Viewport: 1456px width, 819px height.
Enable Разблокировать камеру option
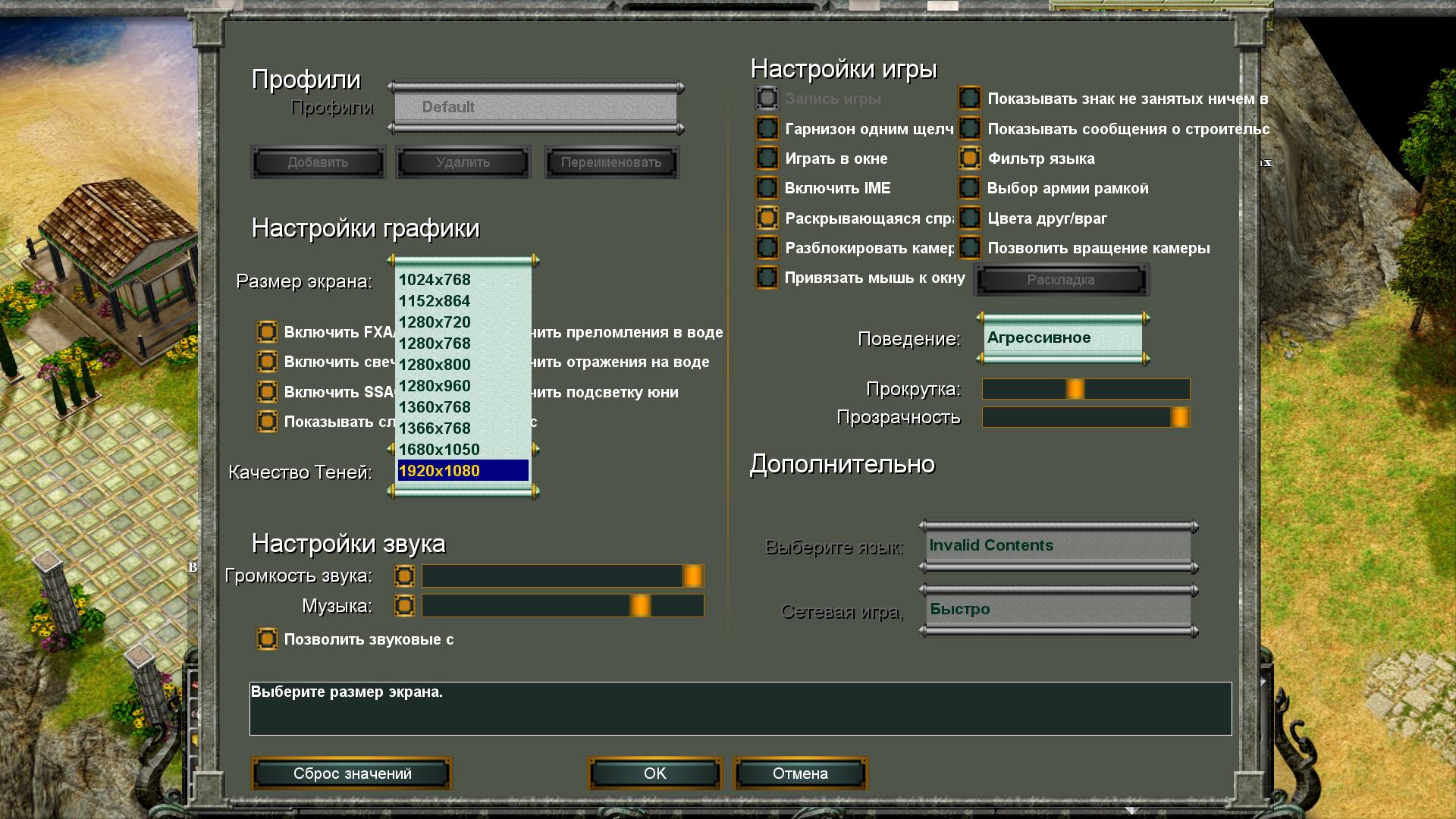767,248
